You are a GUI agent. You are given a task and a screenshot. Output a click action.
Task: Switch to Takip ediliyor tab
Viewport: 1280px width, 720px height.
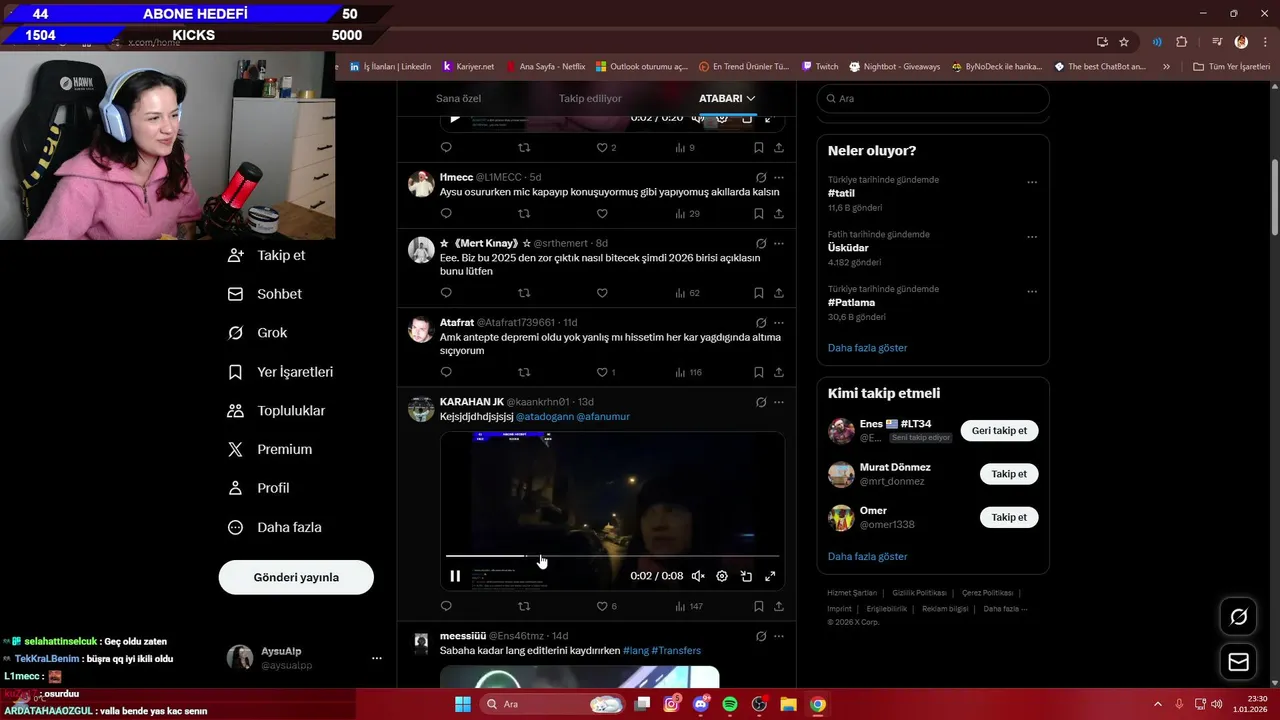pyautogui.click(x=590, y=98)
